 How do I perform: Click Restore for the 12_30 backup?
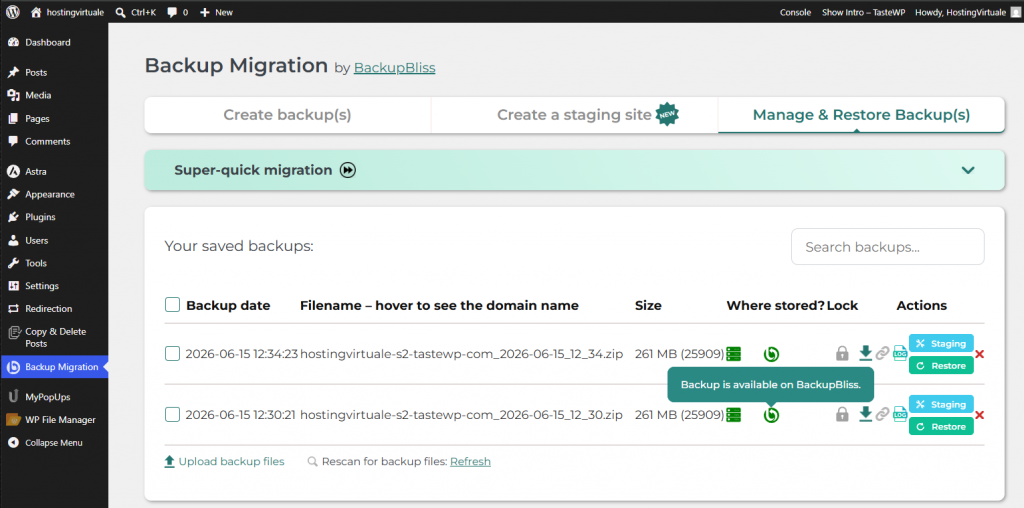point(941,426)
